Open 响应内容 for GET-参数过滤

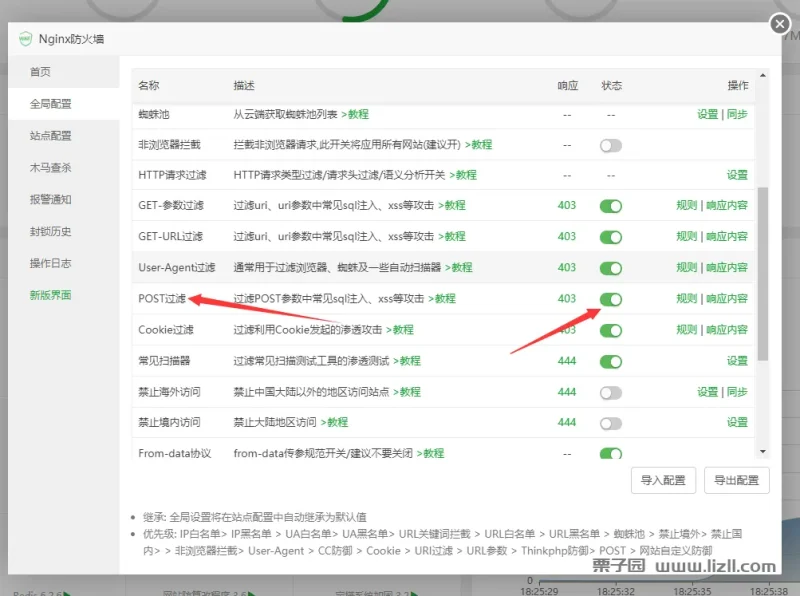click(727, 205)
